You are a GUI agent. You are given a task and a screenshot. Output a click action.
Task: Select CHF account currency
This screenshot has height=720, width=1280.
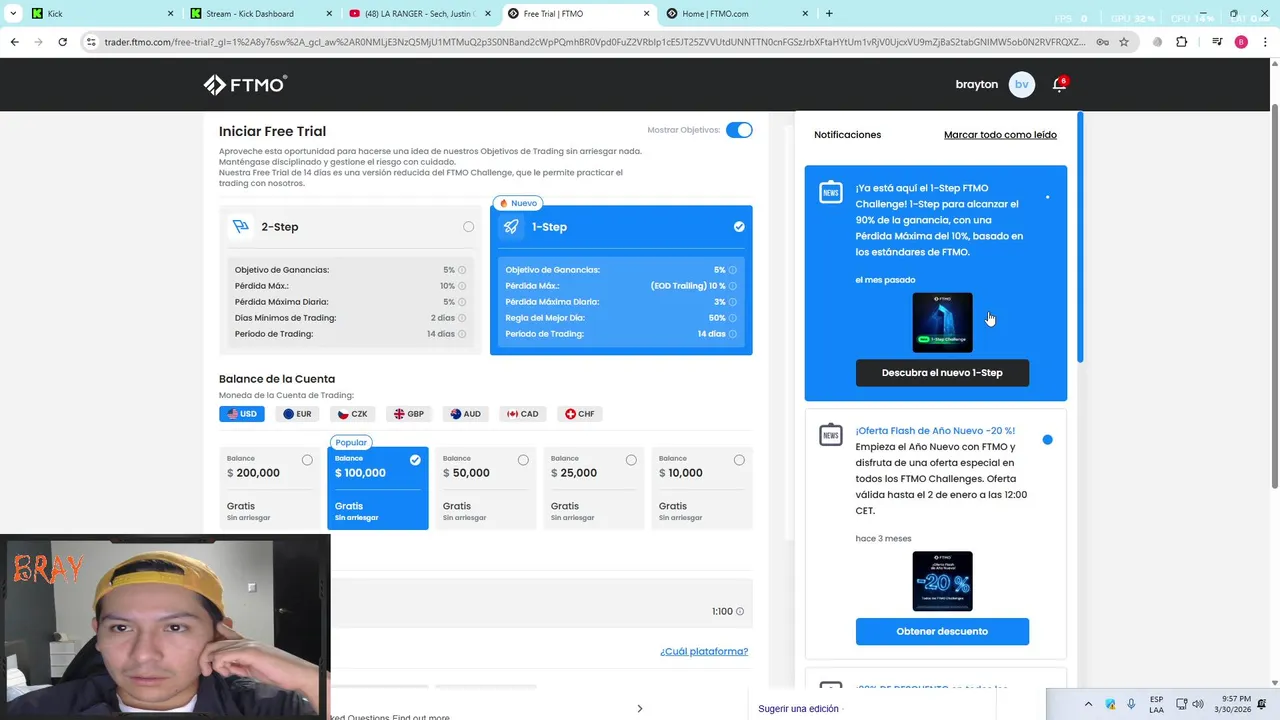tap(579, 414)
